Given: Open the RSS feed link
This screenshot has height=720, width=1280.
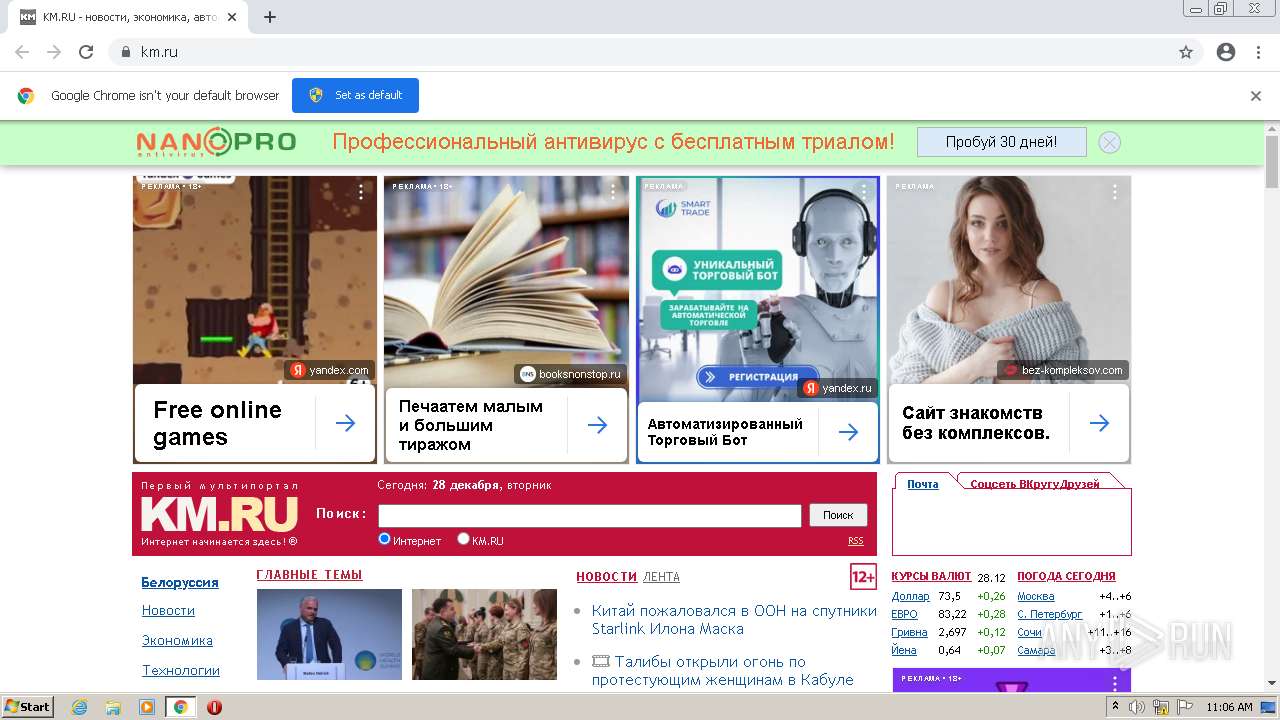Looking at the screenshot, I should (x=856, y=541).
